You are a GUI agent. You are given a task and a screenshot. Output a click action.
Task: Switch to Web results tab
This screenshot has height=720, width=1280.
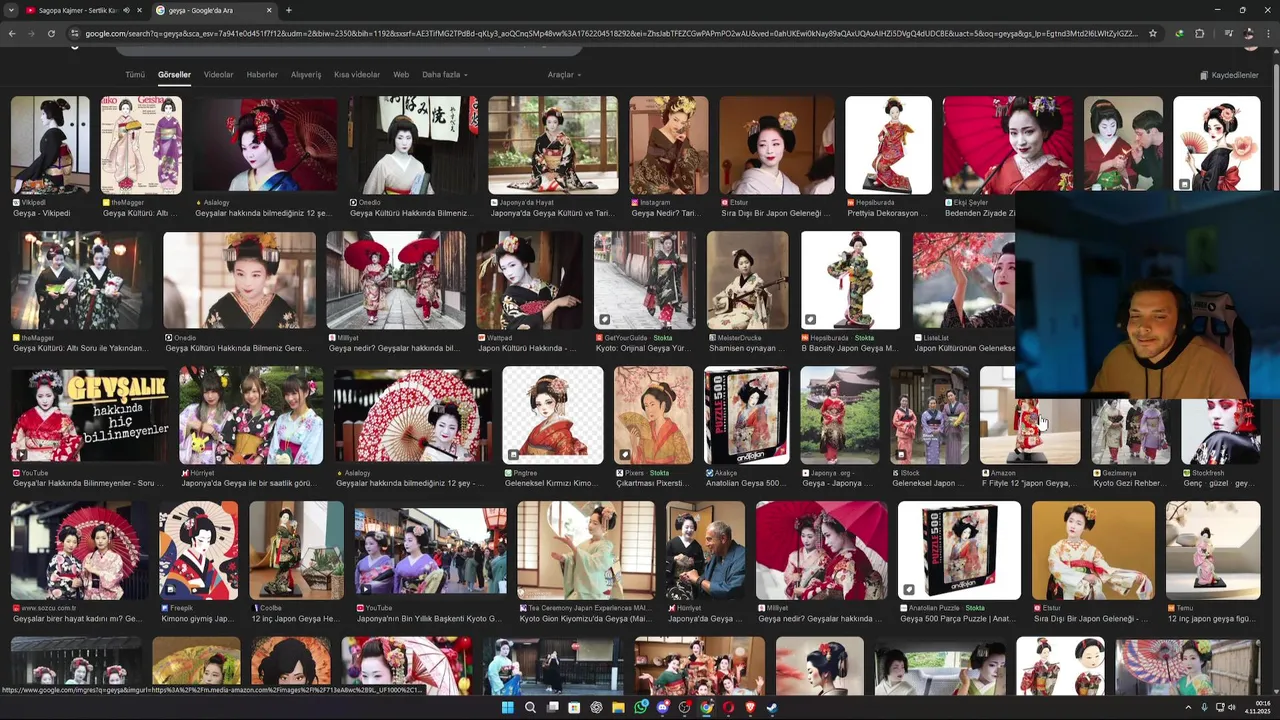click(401, 75)
